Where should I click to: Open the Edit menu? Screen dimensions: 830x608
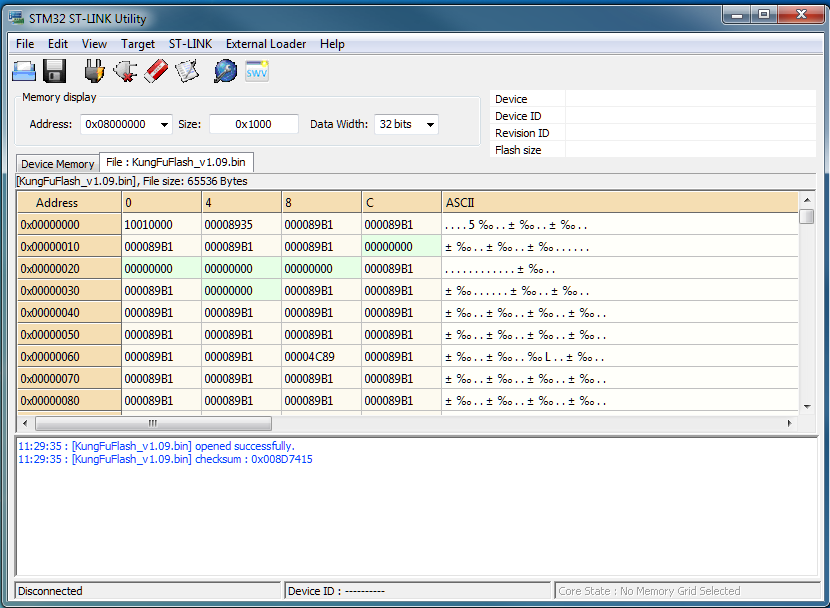[58, 44]
